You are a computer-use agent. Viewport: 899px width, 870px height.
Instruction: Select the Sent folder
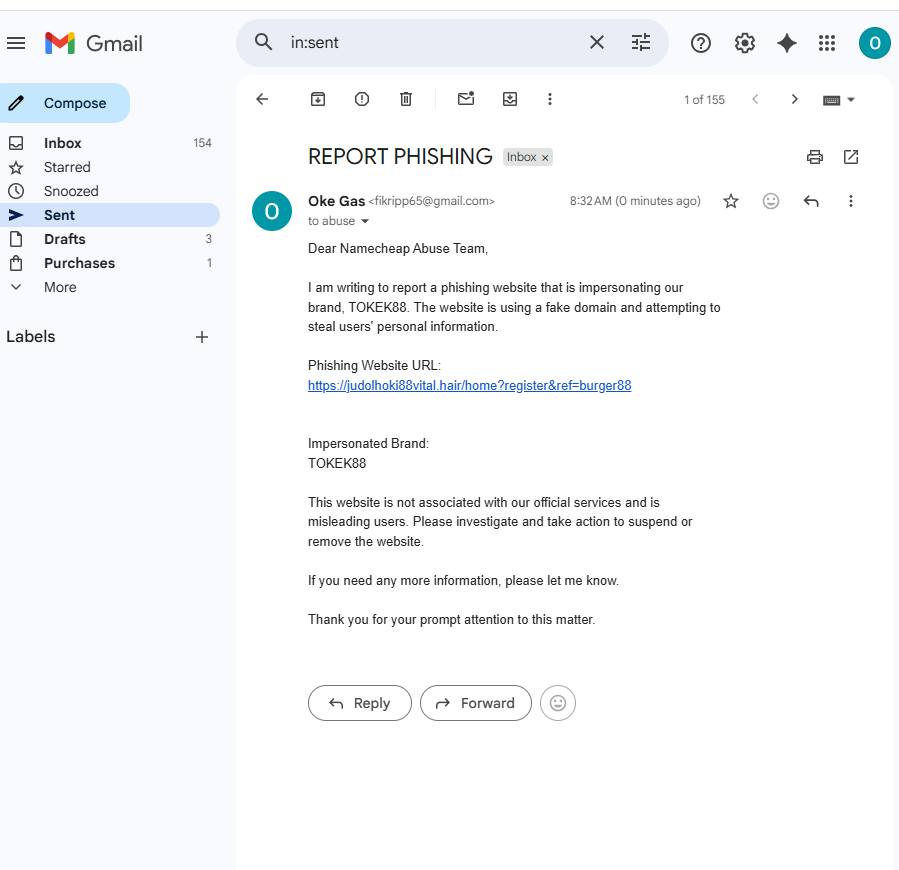click(x=110, y=215)
